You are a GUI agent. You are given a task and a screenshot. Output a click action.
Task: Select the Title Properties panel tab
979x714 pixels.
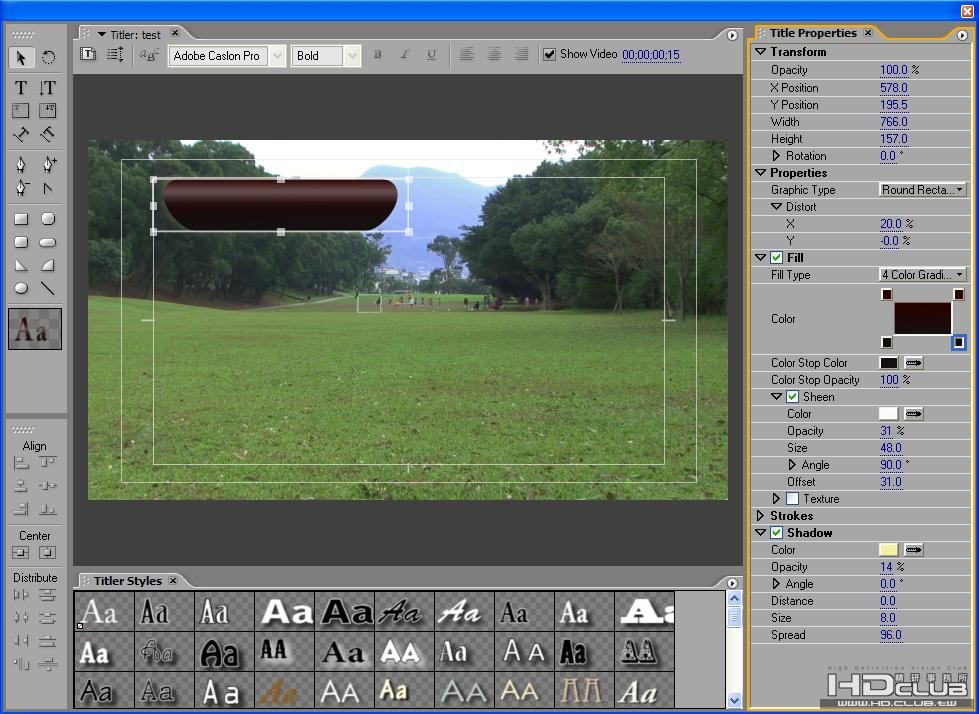tap(812, 33)
